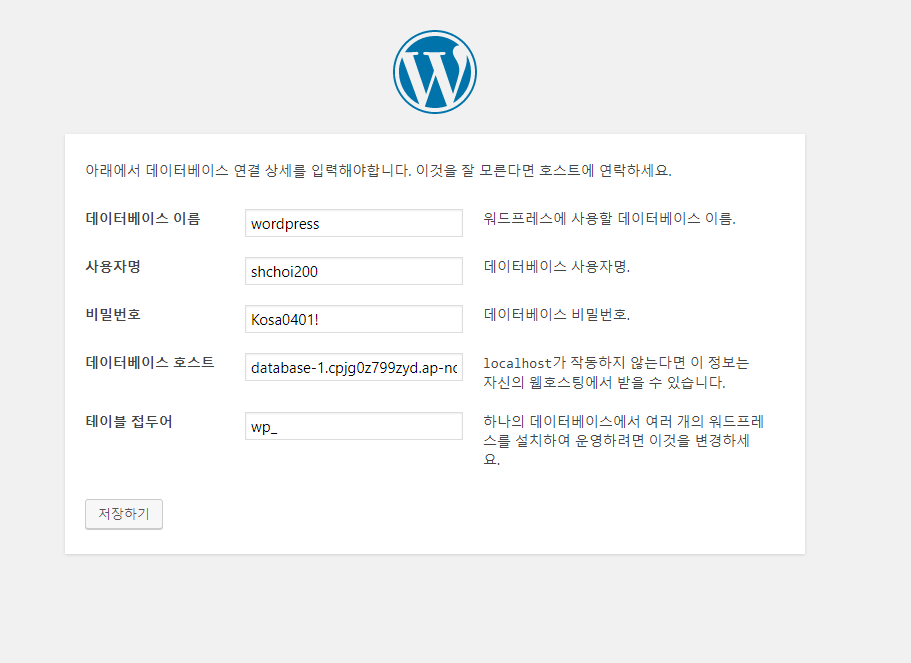Image resolution: width=911 pixels, height=663 pixels.
Task: Click the description 워드프레스에 사용할 데이터베이스 이름
Action: (x=609, y=218)
